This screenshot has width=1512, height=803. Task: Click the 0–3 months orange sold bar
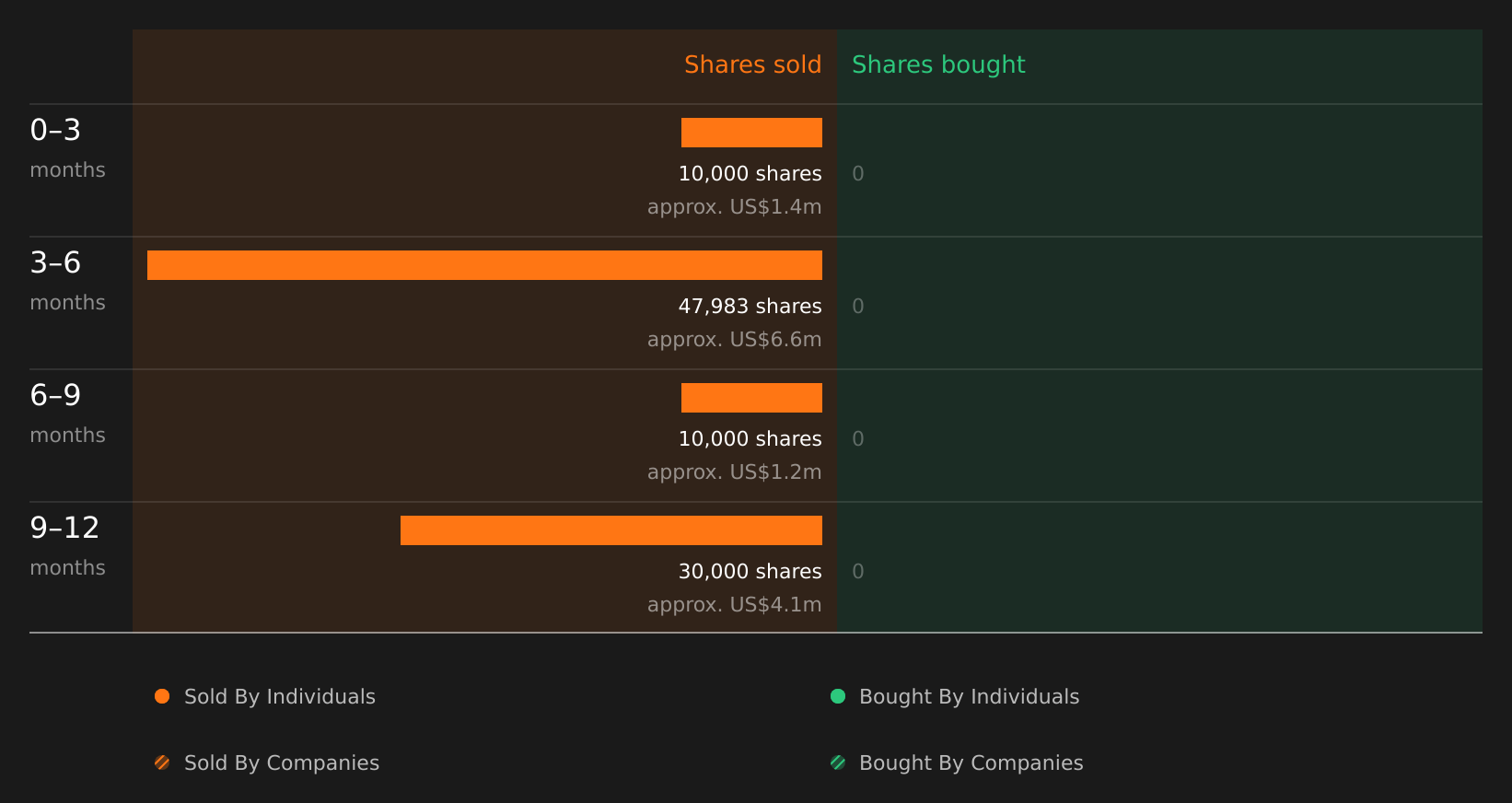pos(751,133)
